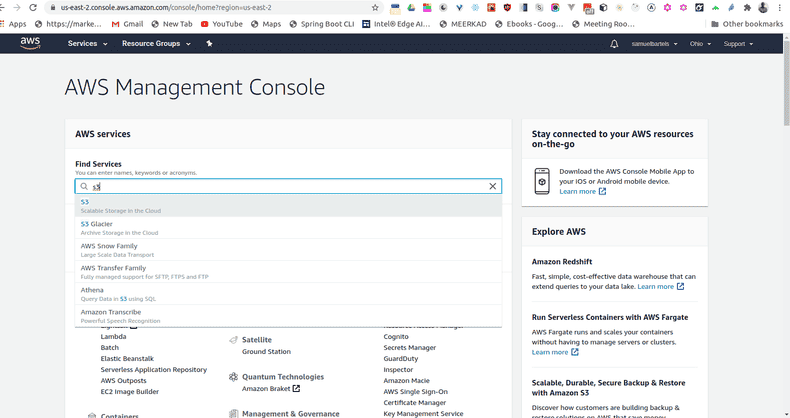The height and width of the screenshot is (418, 790).
Task: Choose AWS Snow Family suggestion
Action: [x=288, y=250]
